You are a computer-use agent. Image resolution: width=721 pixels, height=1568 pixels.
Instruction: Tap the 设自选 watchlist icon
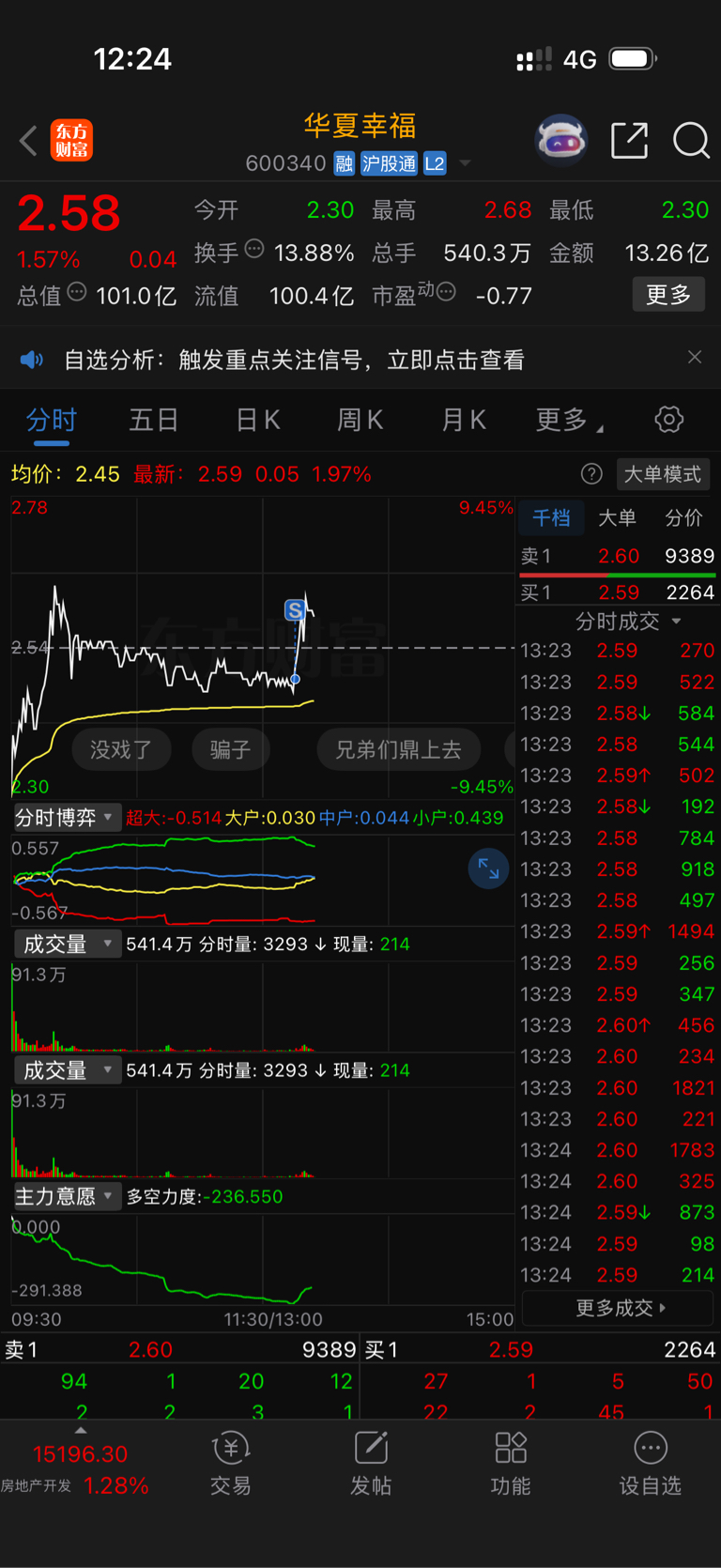coord(651,1464)
